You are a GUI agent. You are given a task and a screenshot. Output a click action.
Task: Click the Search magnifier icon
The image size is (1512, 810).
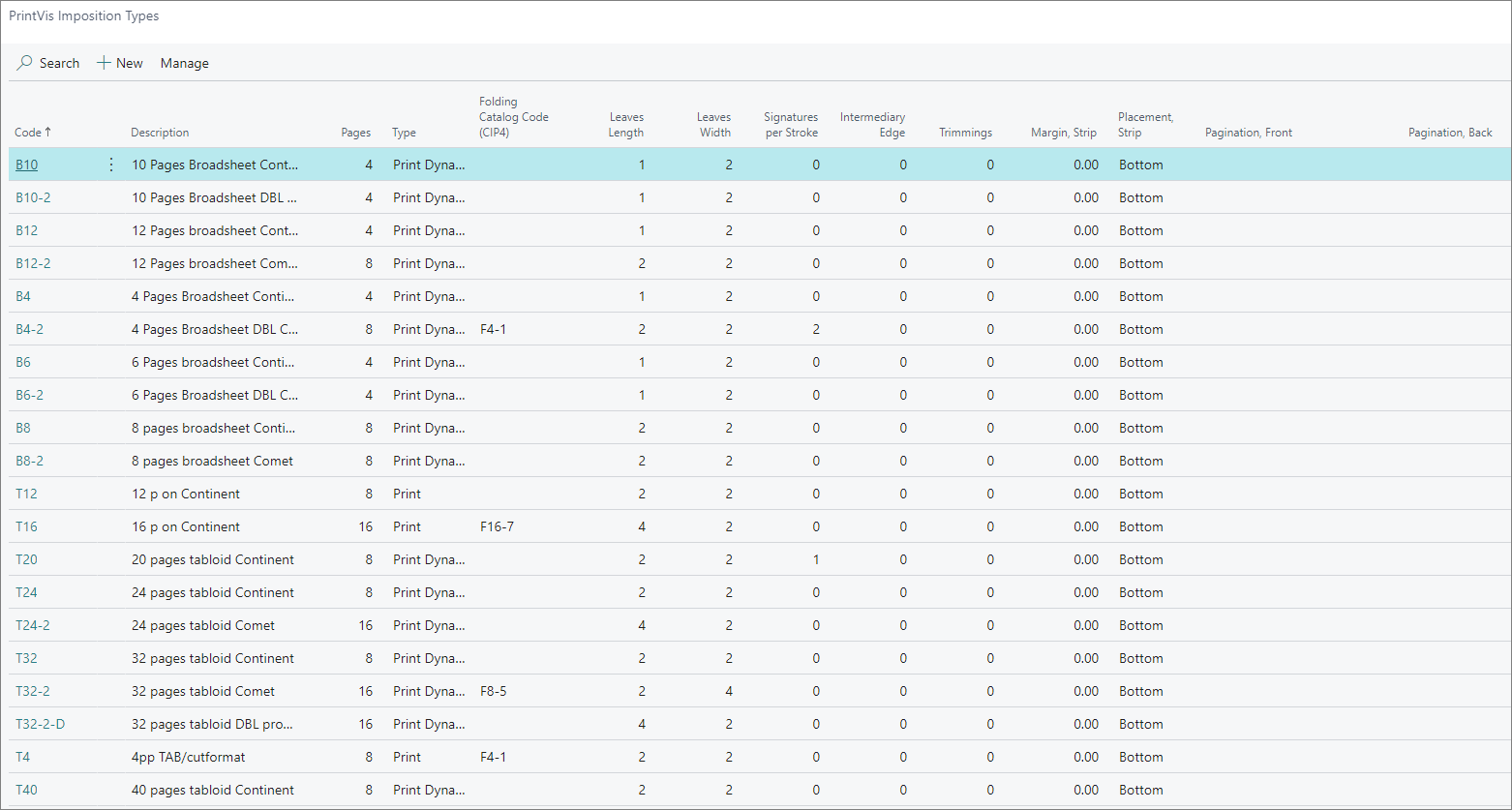25,63
